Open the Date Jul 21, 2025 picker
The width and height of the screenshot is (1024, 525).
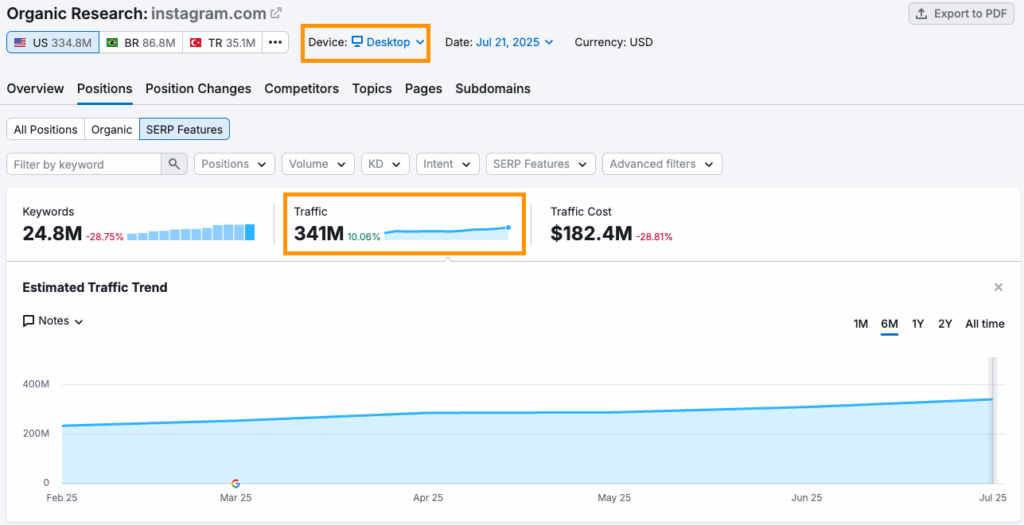coord(512,42)
